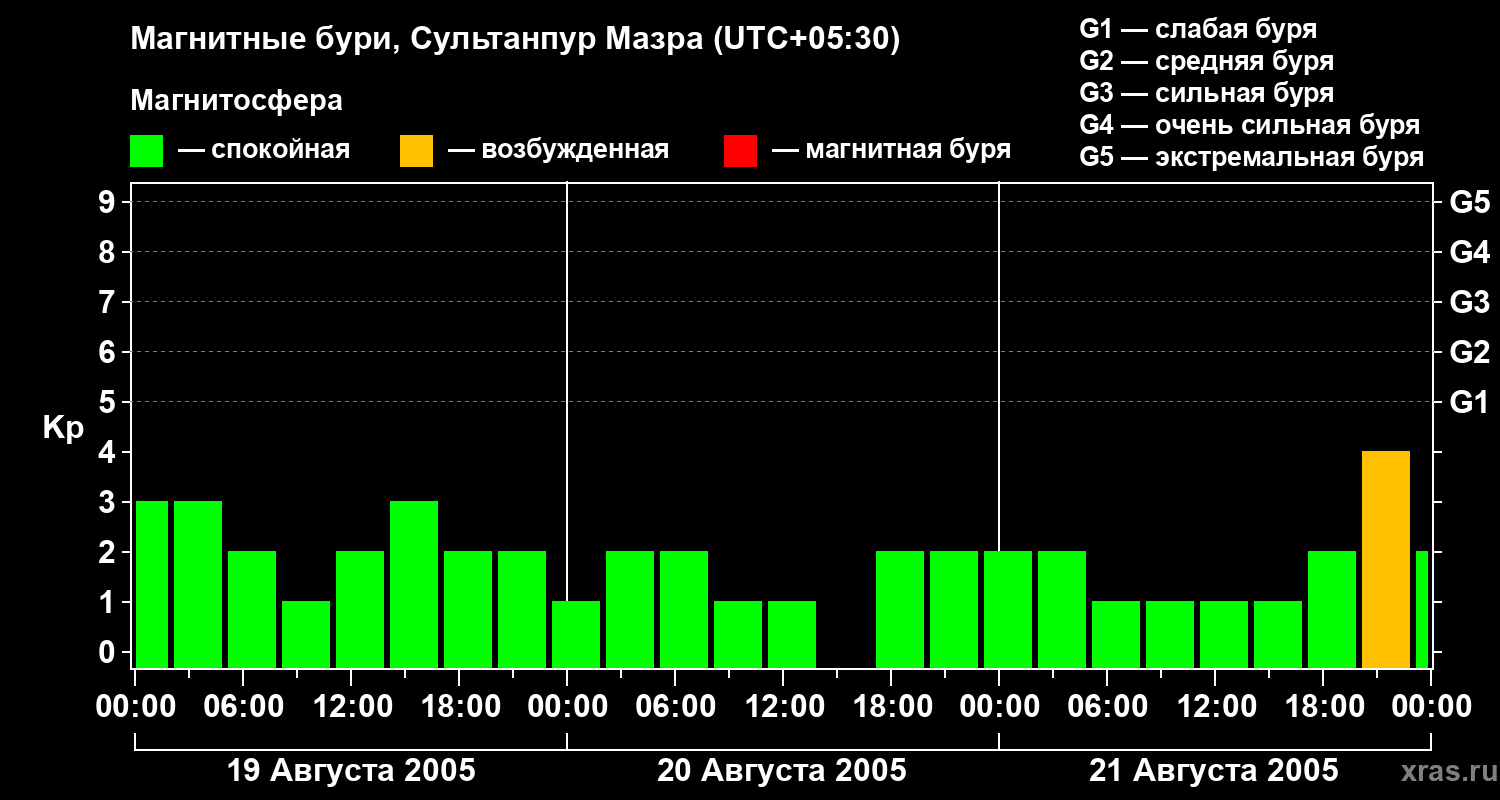Click the '12:00' time label under 19 August
1500x800 pixels.
pos(351,707)
